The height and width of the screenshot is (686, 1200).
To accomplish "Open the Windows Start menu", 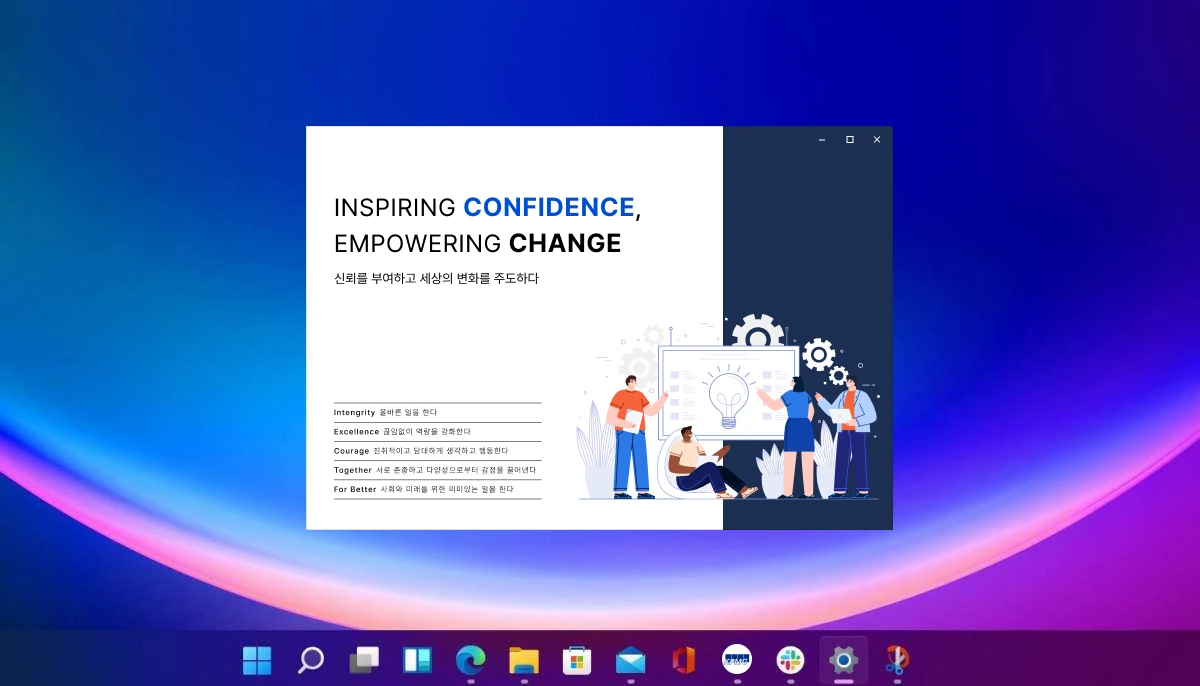I will pos(257,660).
